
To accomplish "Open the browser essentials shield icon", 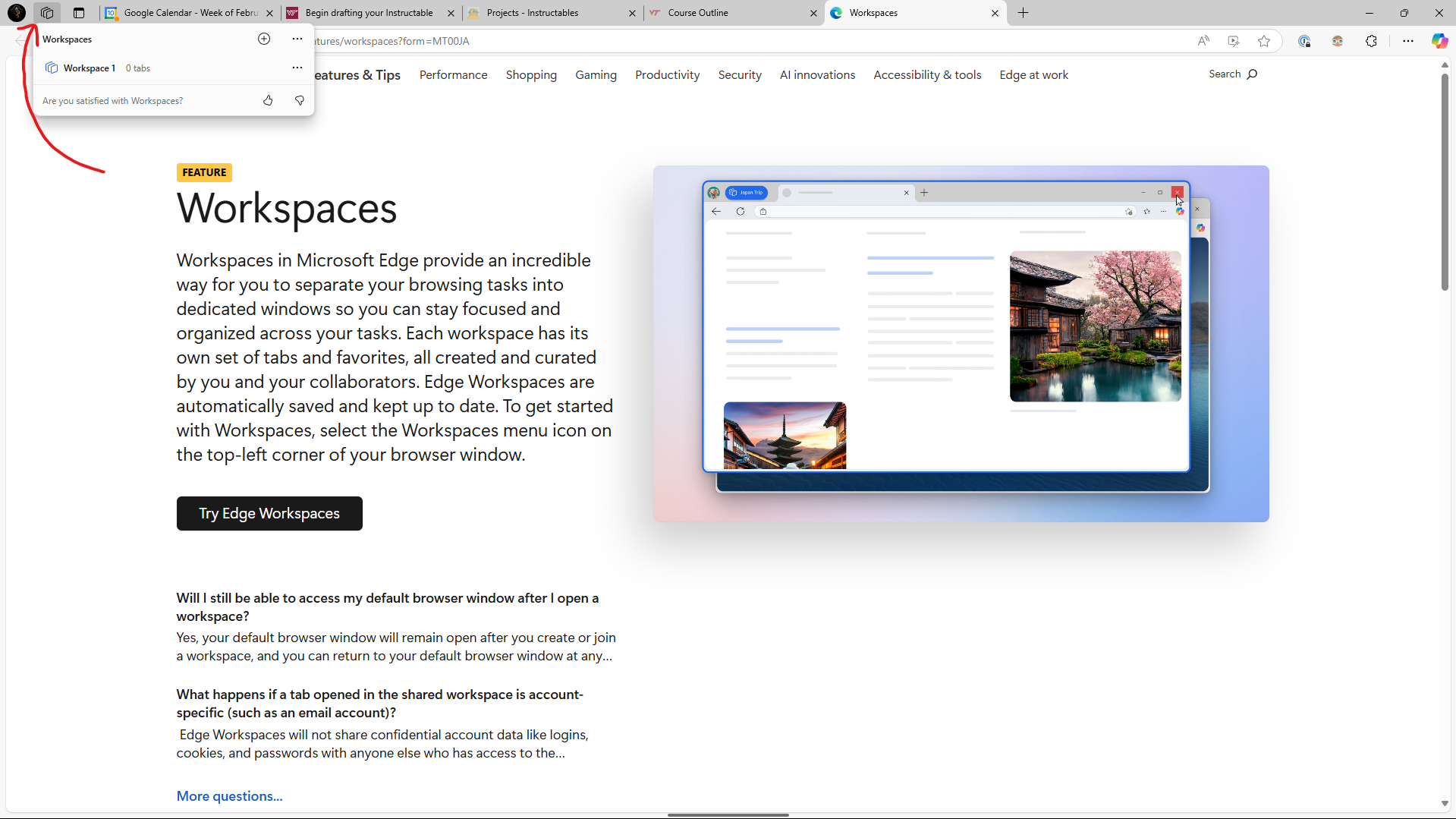I will [1304, 41].
